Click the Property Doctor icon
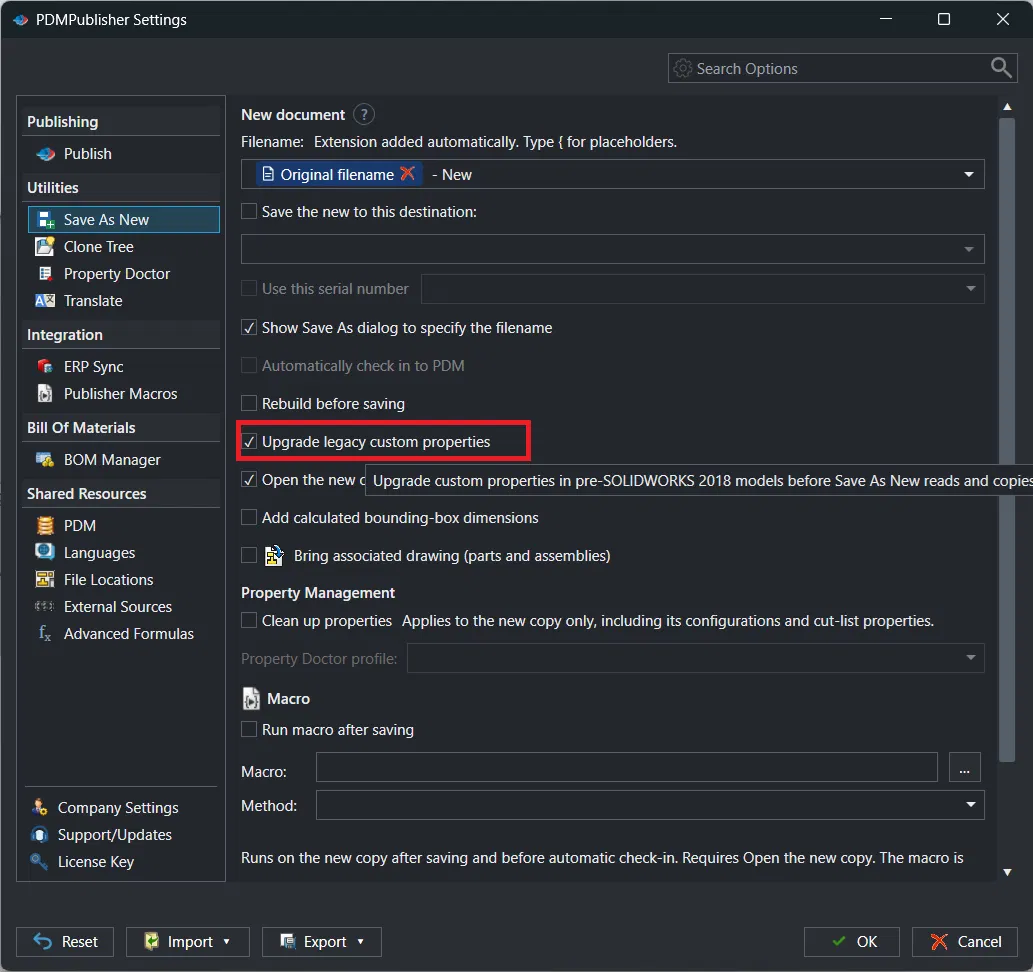Viewport: 1033px width, 972px height. (x=45, y=273)
